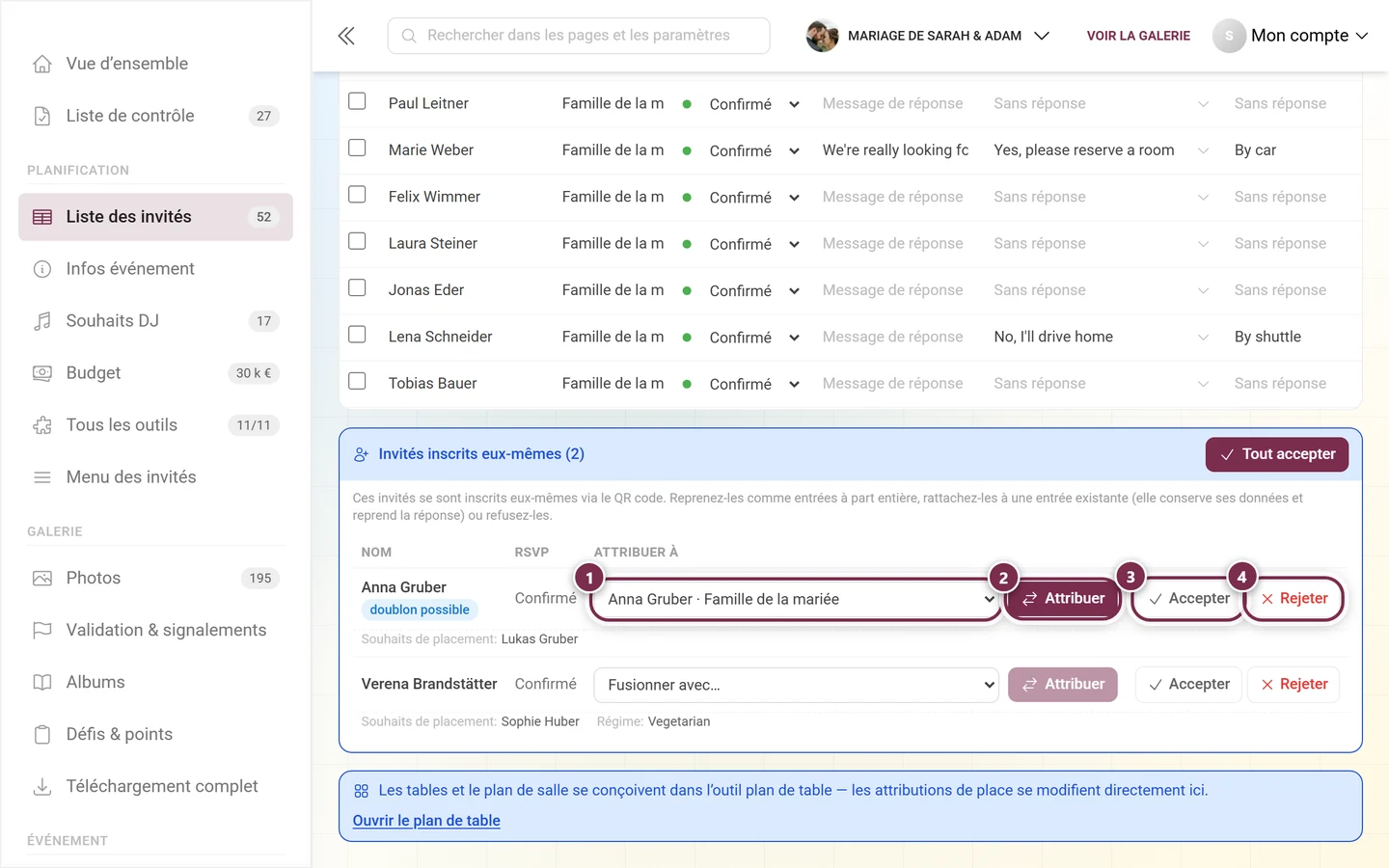This screenshot has height=868, width=1389.
Task: Collapse sidebar with double-chevron icon
Action: pos(346,36)
